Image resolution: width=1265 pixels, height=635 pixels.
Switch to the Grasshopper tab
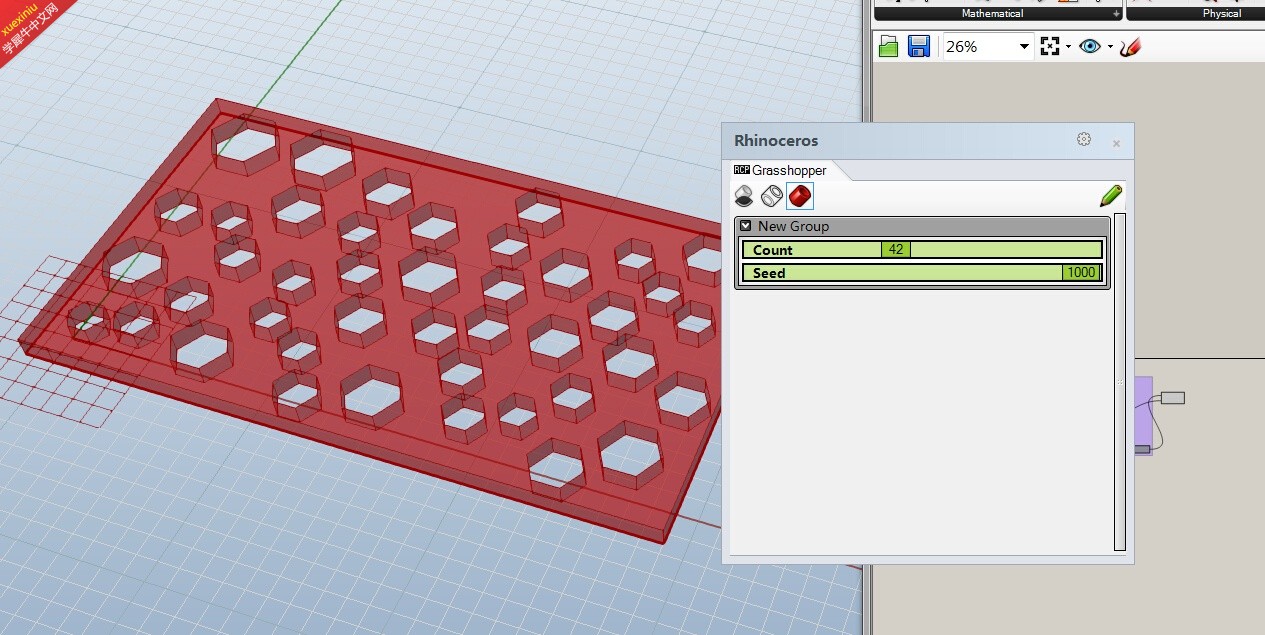coord(780,170)
